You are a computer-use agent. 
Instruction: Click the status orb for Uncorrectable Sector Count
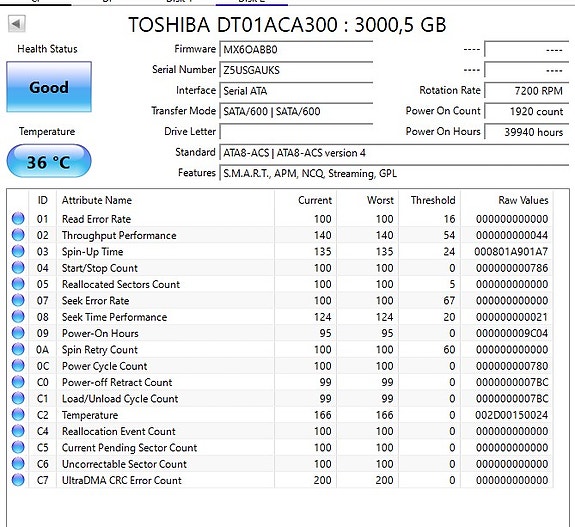pos(18,464)
